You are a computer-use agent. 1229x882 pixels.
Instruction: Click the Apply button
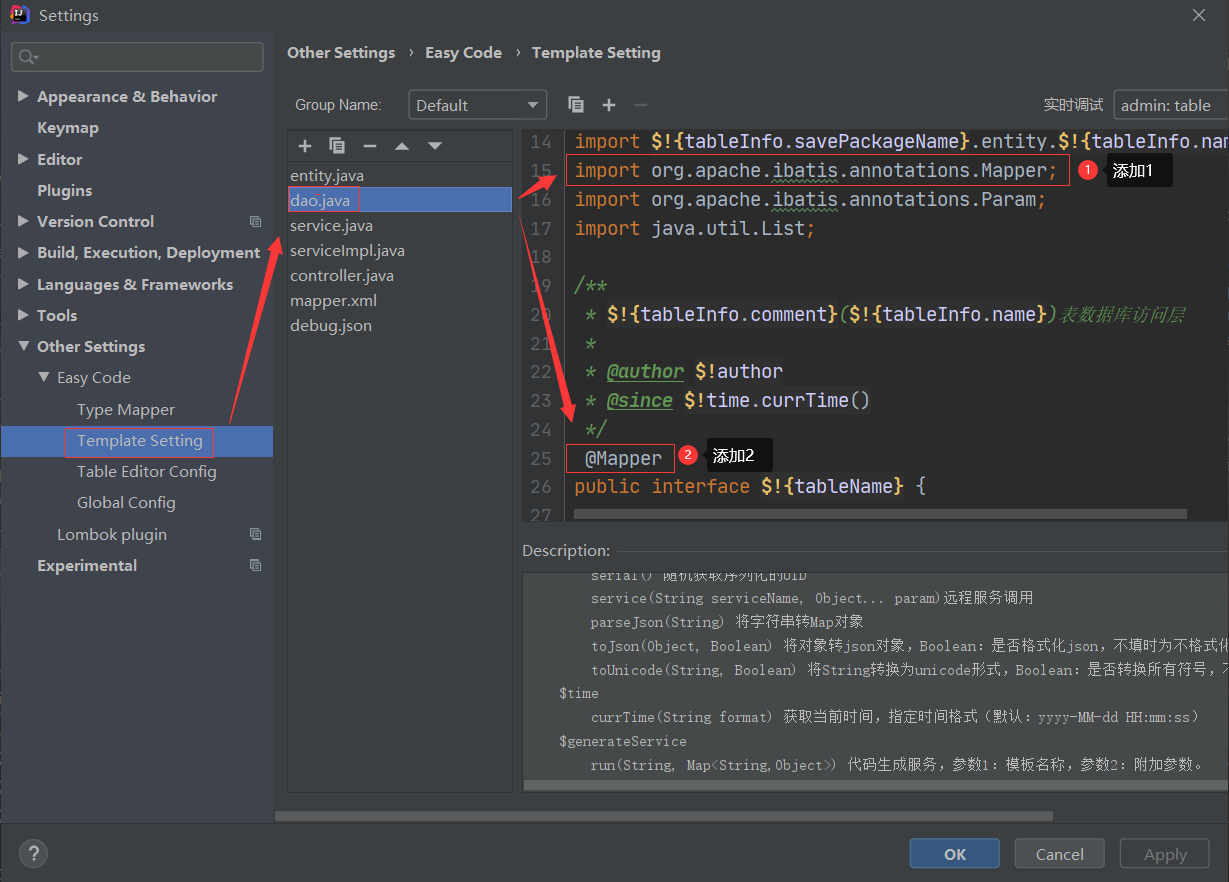click(1165, 854)
